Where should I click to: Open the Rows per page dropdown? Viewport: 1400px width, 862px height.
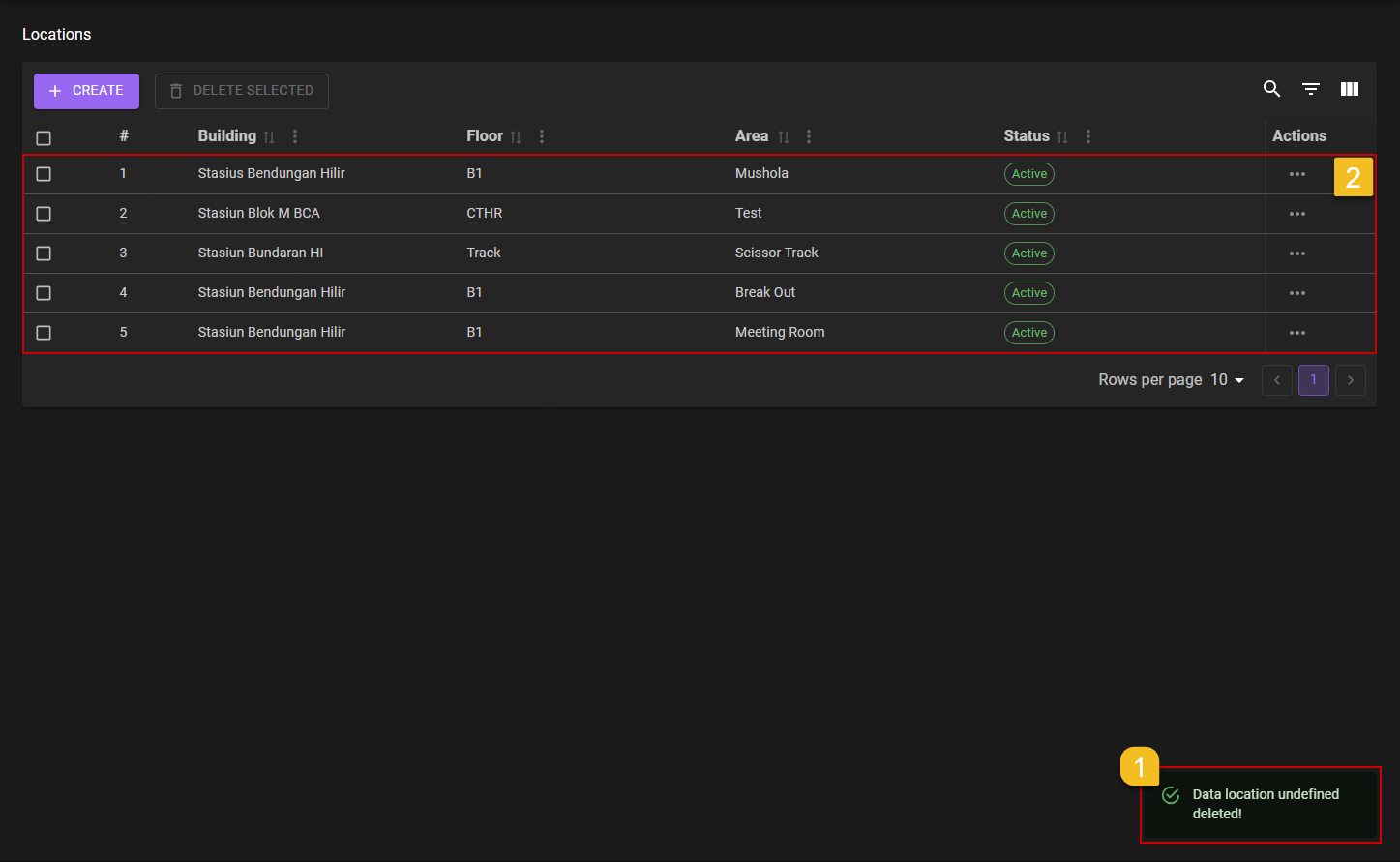(1227, 380)
